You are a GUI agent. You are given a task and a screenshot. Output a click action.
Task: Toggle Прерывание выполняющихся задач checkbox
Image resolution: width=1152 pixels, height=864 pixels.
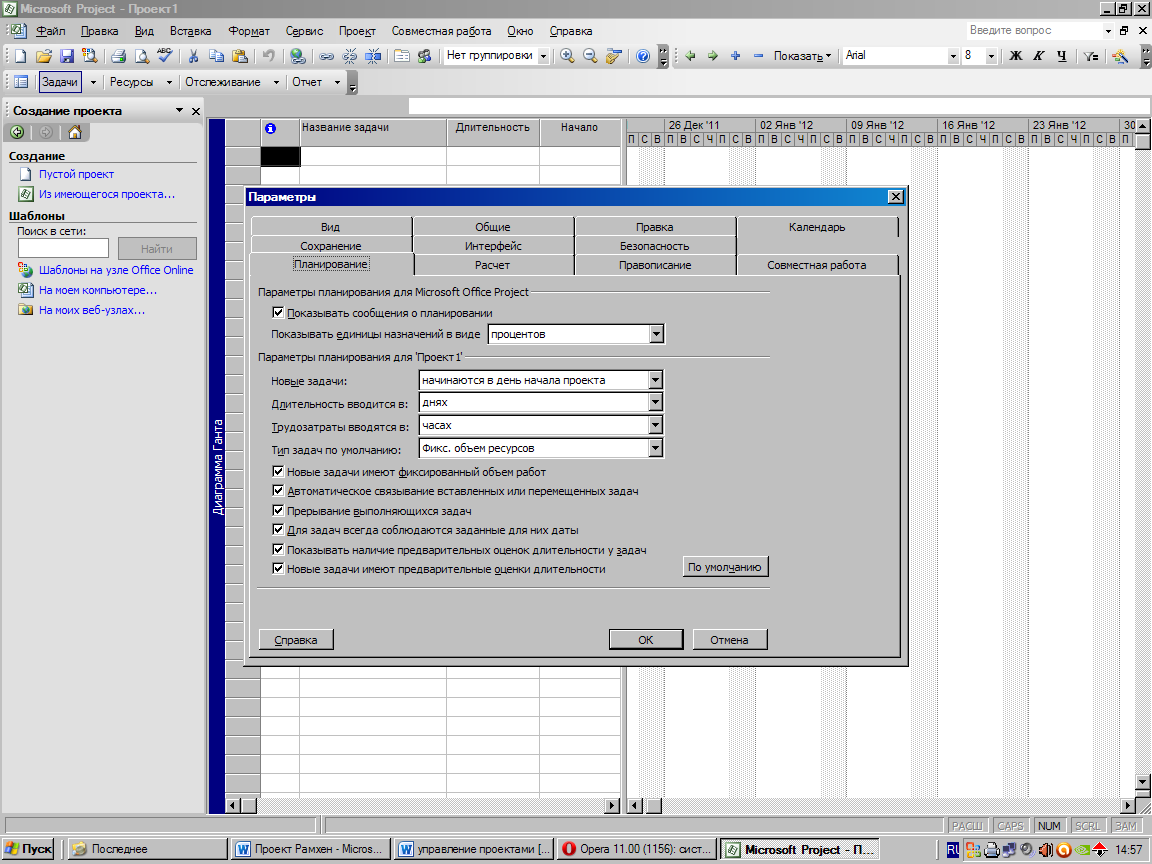pyautogui.click(x=278, y=511)
